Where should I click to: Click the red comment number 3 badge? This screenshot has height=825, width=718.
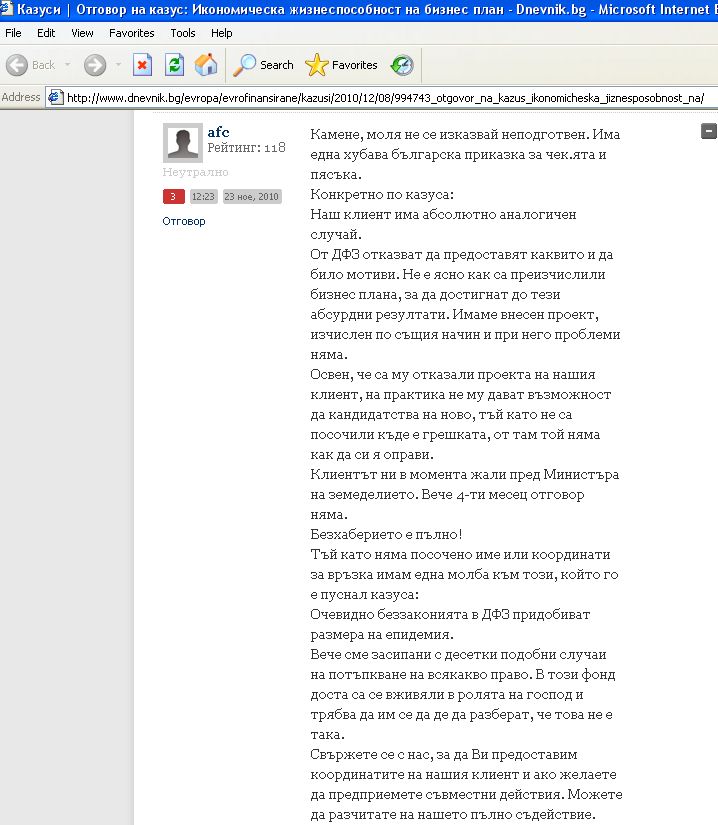tap(173, 196)
